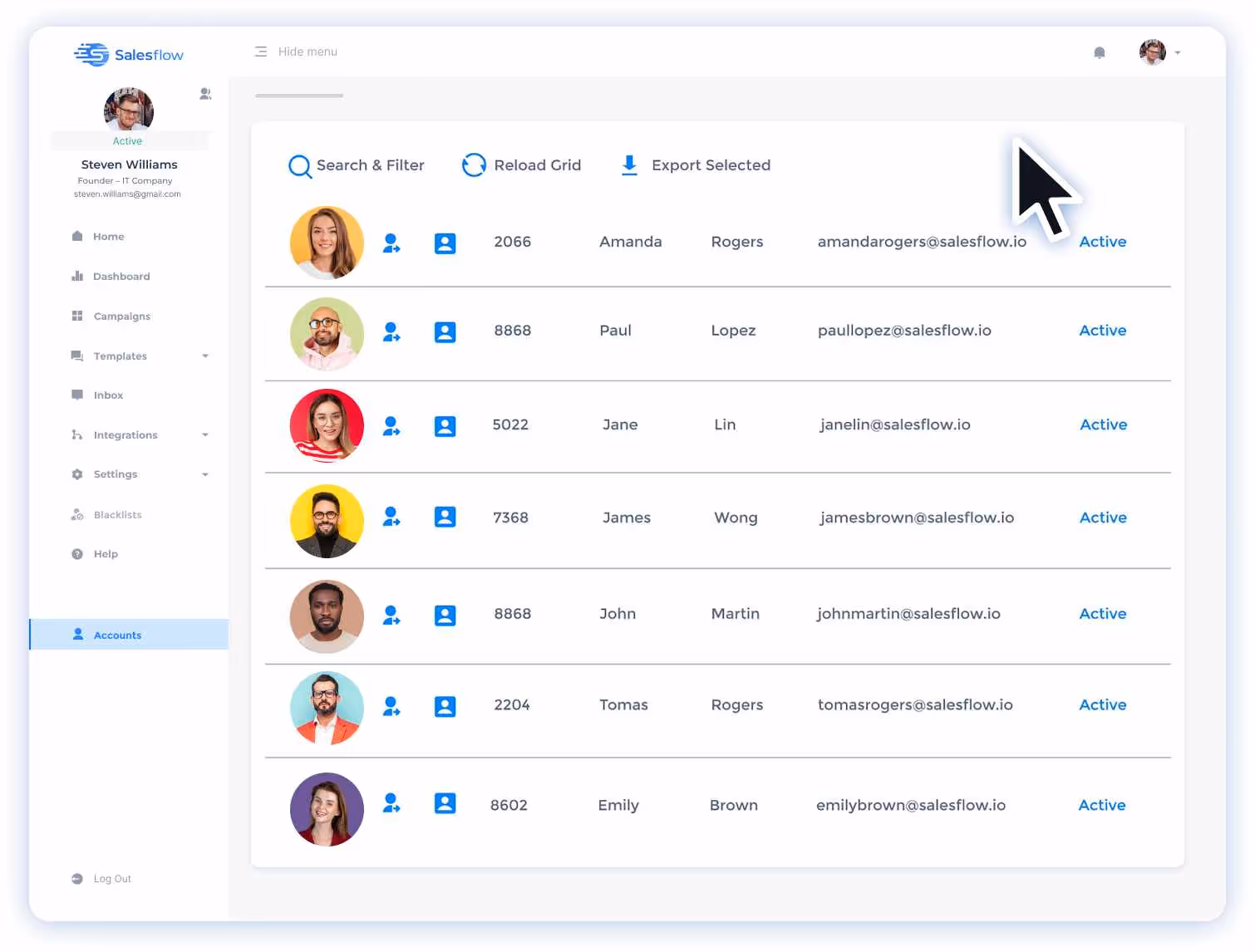Open the Blacklists sidebar icon
1255x952 pixels.
click(x=76, y=514)
